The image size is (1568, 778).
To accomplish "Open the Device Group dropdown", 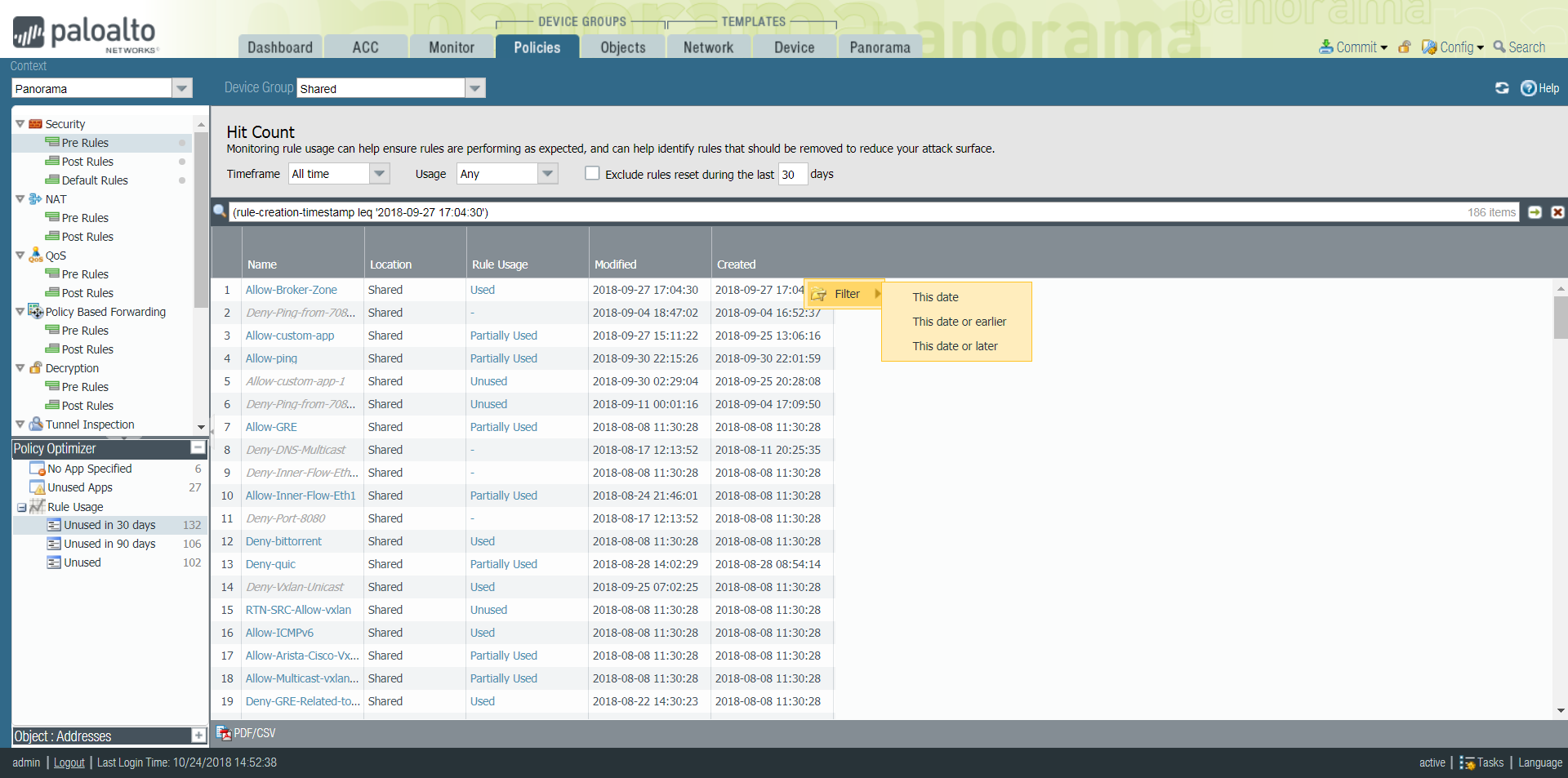I will coord(474,88).
